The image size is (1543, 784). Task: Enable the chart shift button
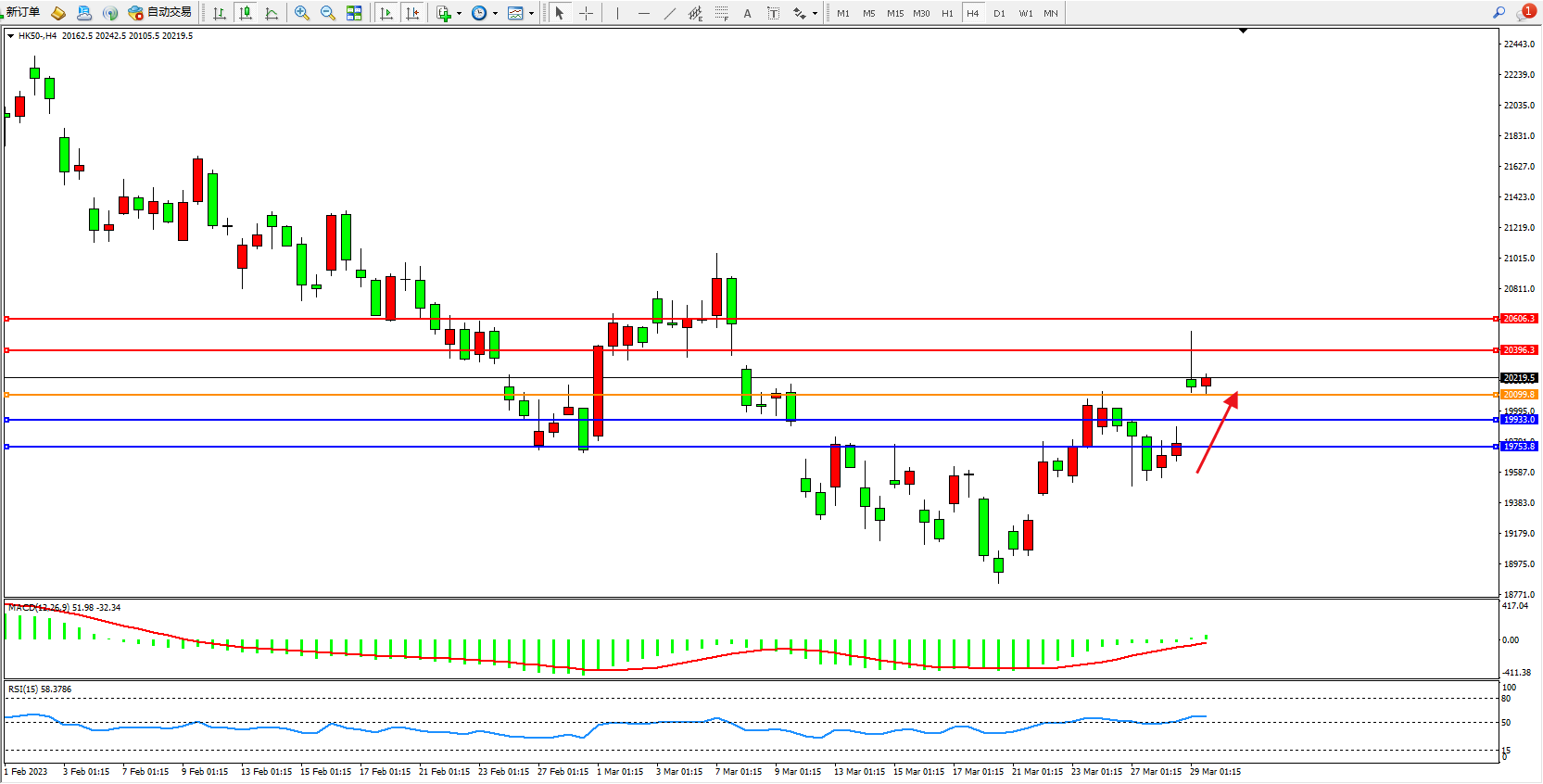[412, 13]
